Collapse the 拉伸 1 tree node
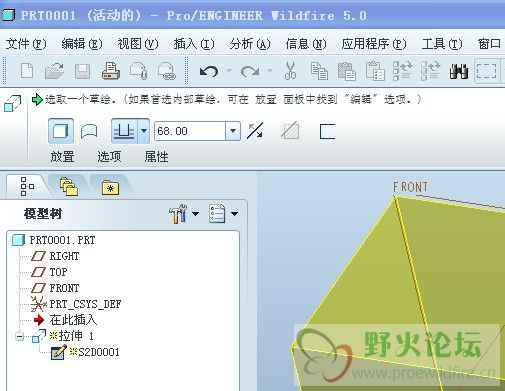 20,337
